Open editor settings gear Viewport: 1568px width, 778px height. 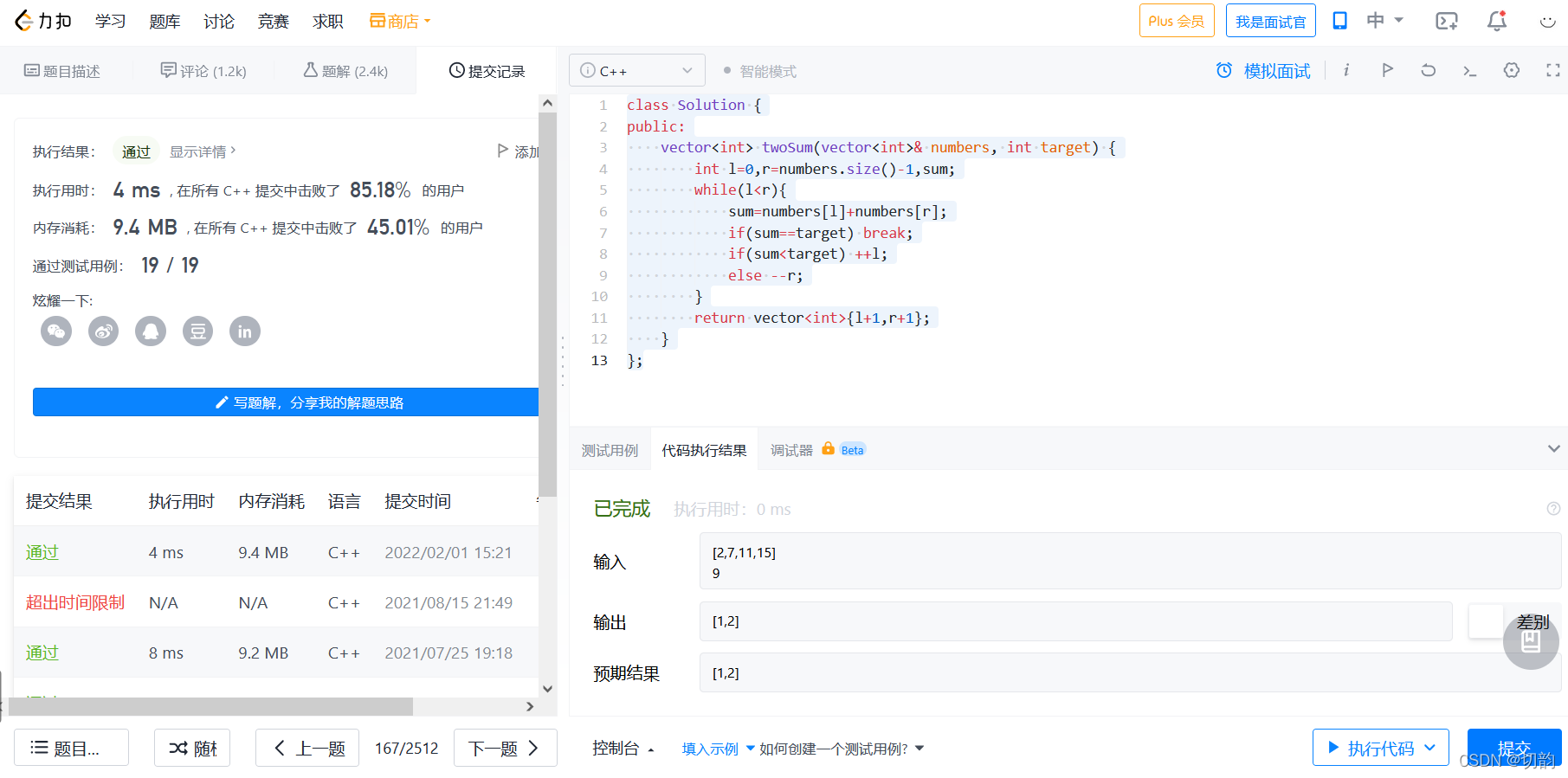click(1512, 70)
